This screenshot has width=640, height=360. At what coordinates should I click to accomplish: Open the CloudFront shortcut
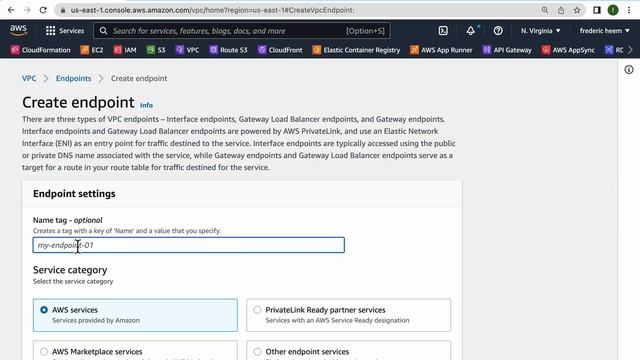click(280, 50)
